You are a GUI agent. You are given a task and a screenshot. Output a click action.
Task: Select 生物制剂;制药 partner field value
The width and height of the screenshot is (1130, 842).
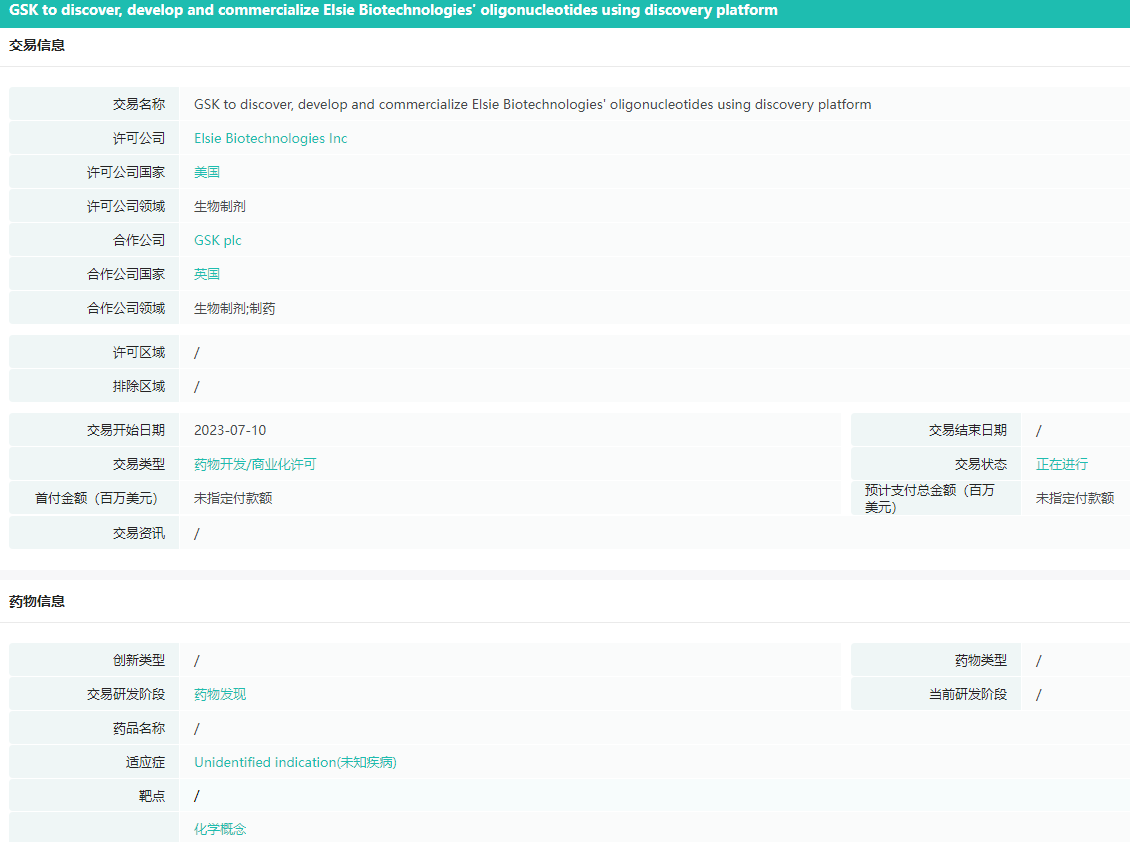pos(234,309)
